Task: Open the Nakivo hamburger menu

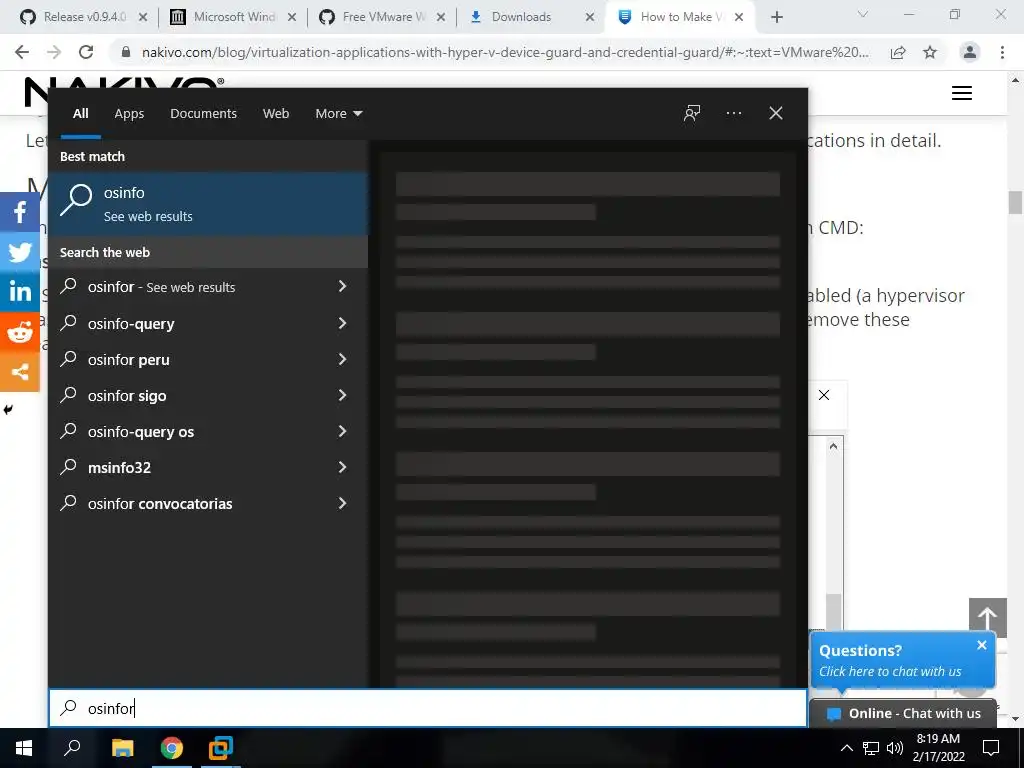Action: (961, 93)
